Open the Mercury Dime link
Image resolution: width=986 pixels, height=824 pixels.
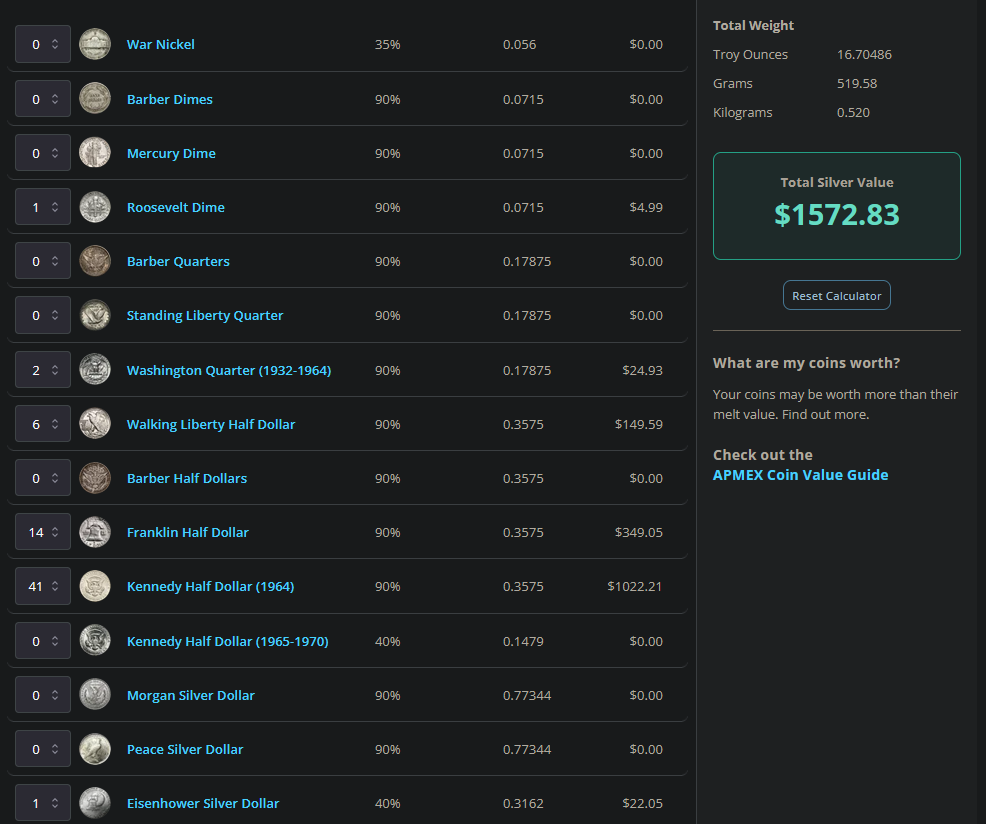(171, 153)
